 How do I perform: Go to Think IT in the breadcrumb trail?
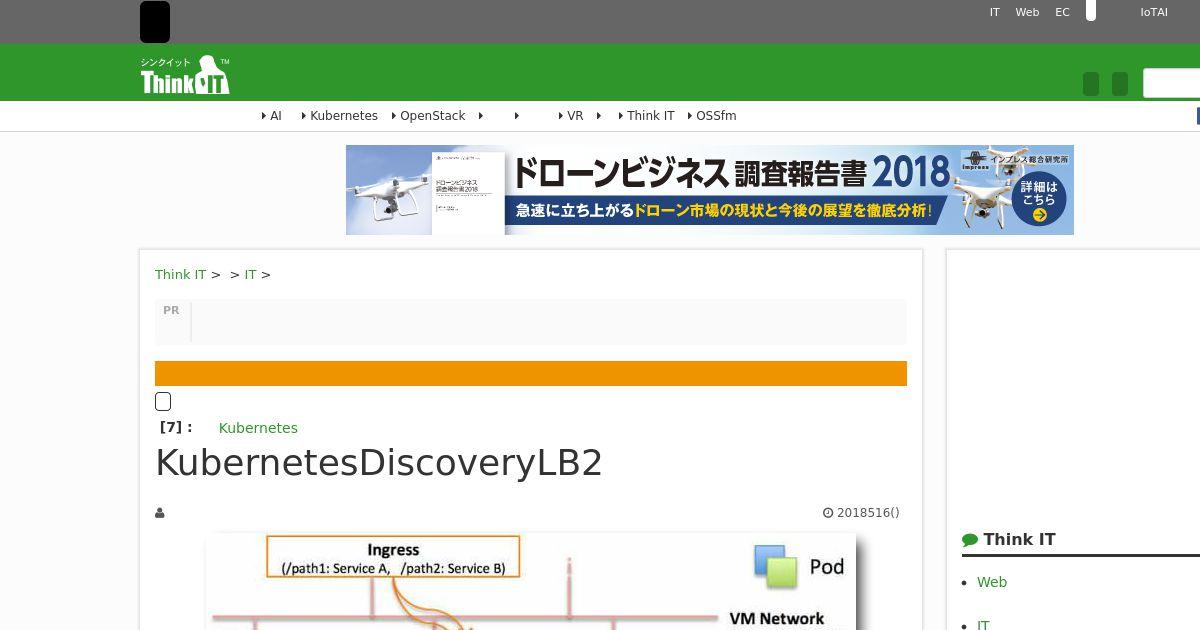(180, 274)
